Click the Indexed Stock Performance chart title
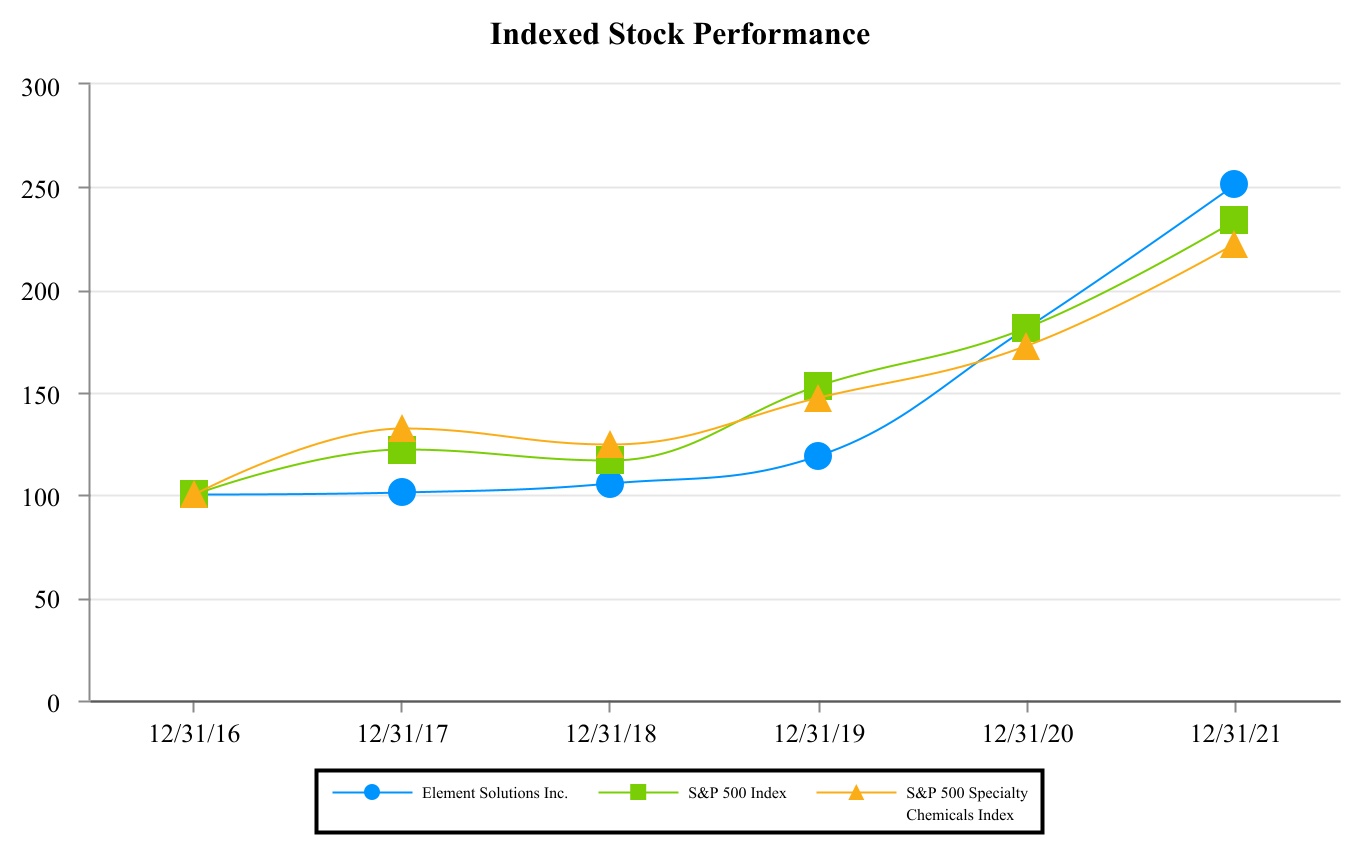This screenshot has width=1360, height=852. (680, 34)
